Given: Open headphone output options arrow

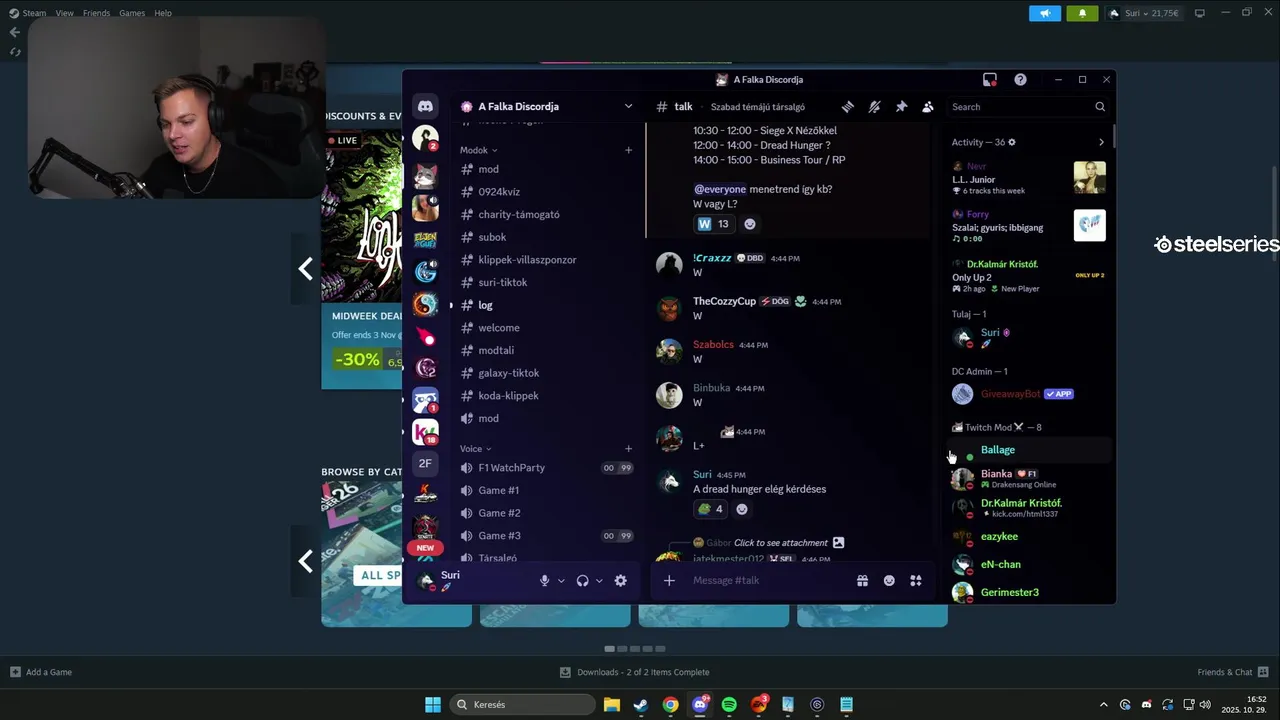Looking at the screenshot, I should (x=599, y=581).
